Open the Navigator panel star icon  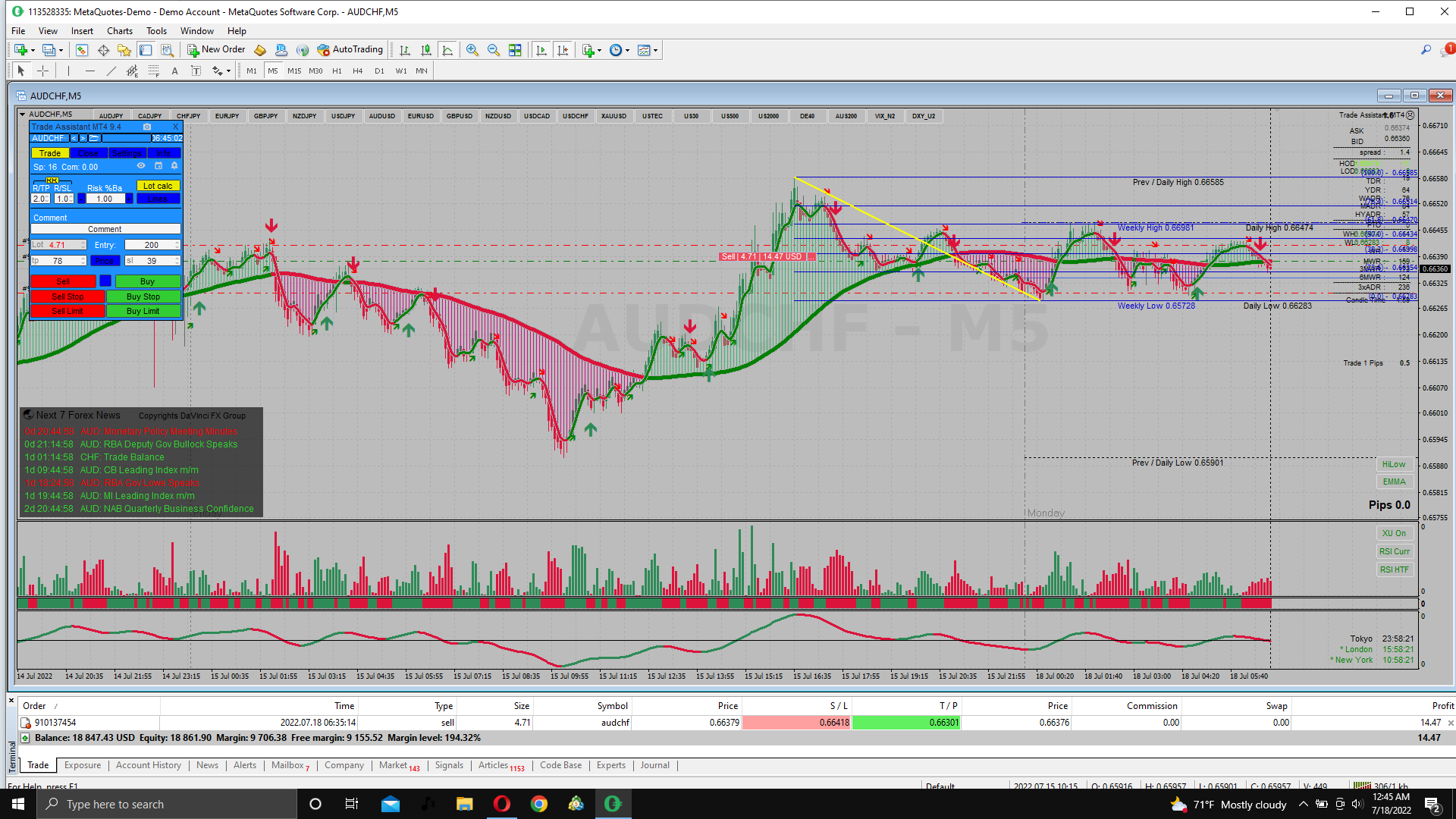124,50
